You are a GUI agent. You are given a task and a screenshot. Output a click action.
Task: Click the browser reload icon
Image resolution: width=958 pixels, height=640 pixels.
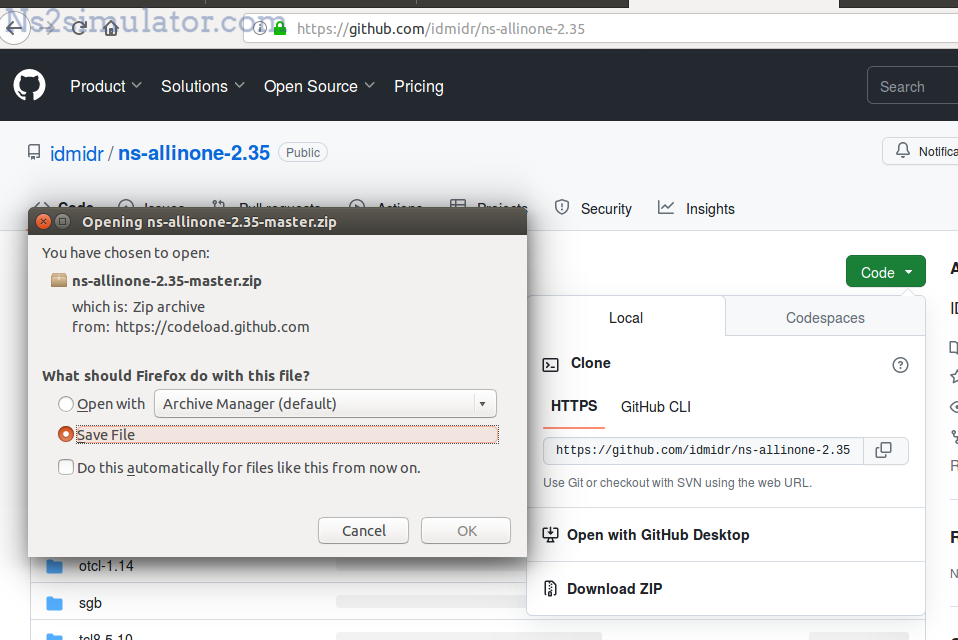click(79, 28)
